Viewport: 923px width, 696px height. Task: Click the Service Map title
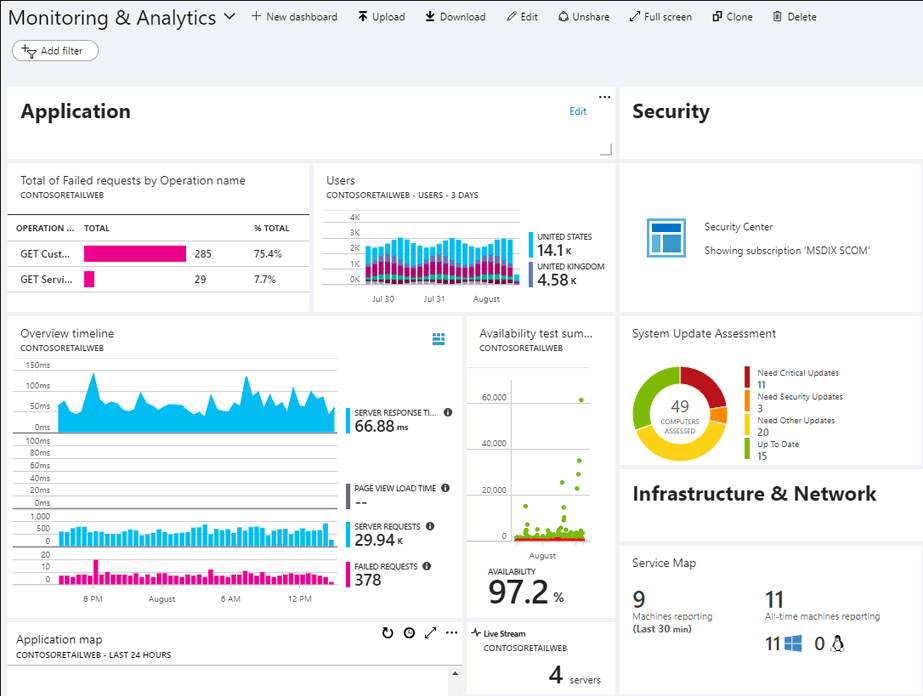pos(664,563)
